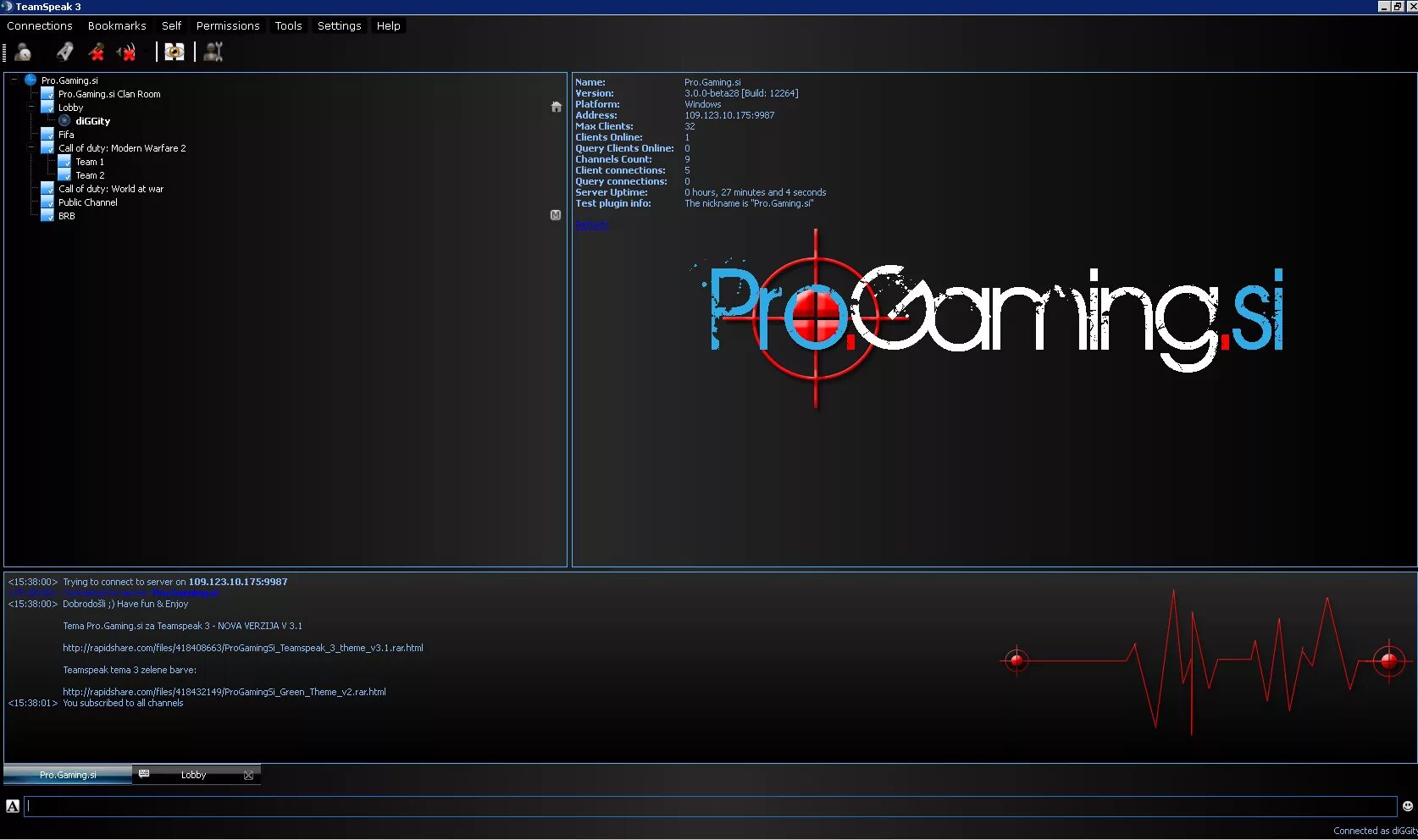Screen dimensions: 1418x840
Task: Switch to the Pro.Gaming.si chat tab
Action: tap(68, 775)
